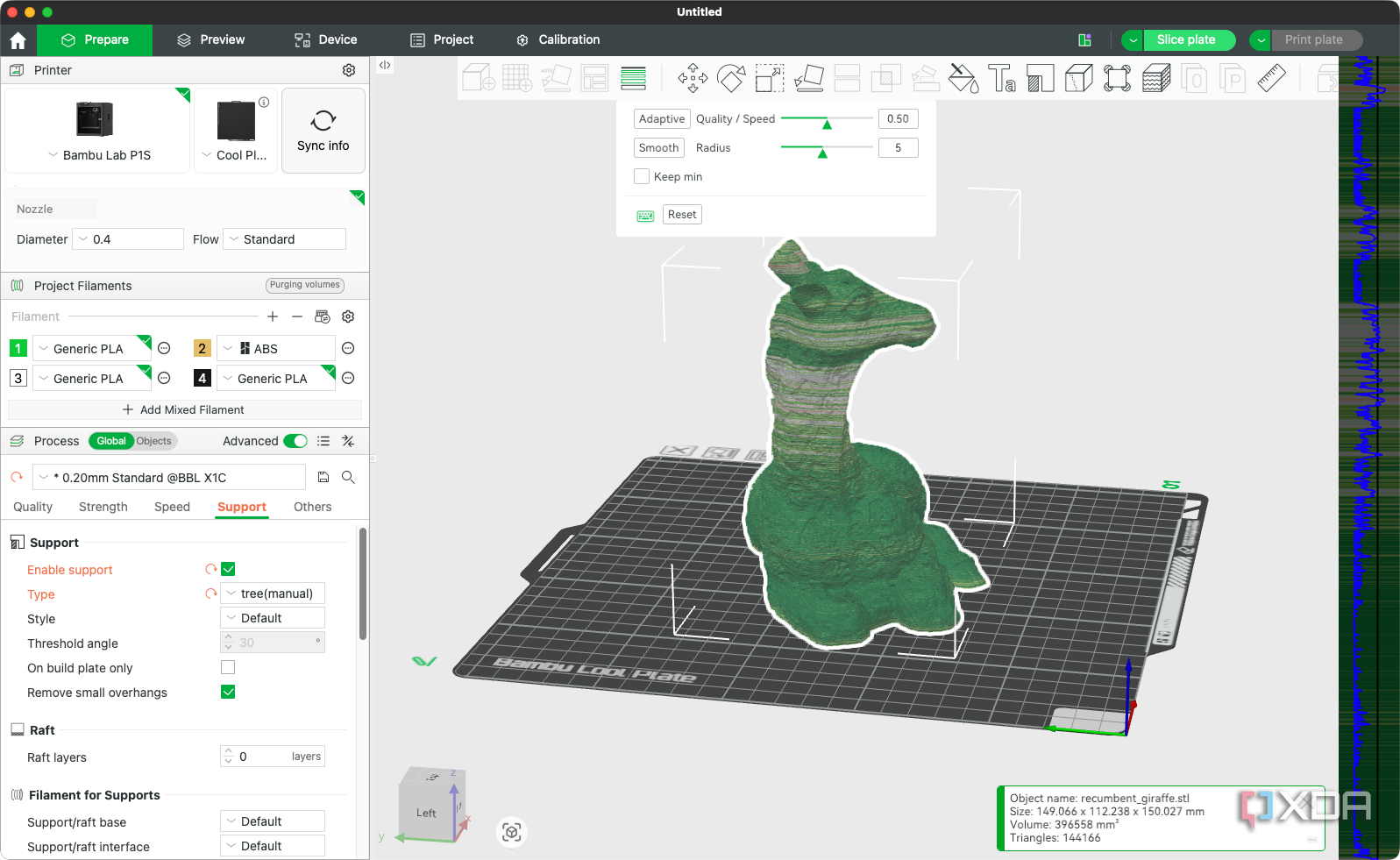Toggle the Variable layer height tool
The height and width of the screenshot is (860, 1400).
tap(633, 78)
